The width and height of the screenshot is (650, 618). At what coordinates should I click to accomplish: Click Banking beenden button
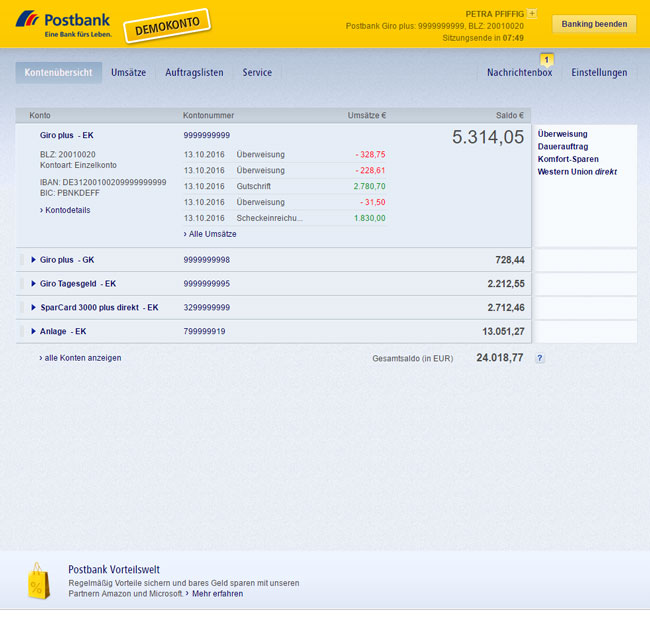594,24
